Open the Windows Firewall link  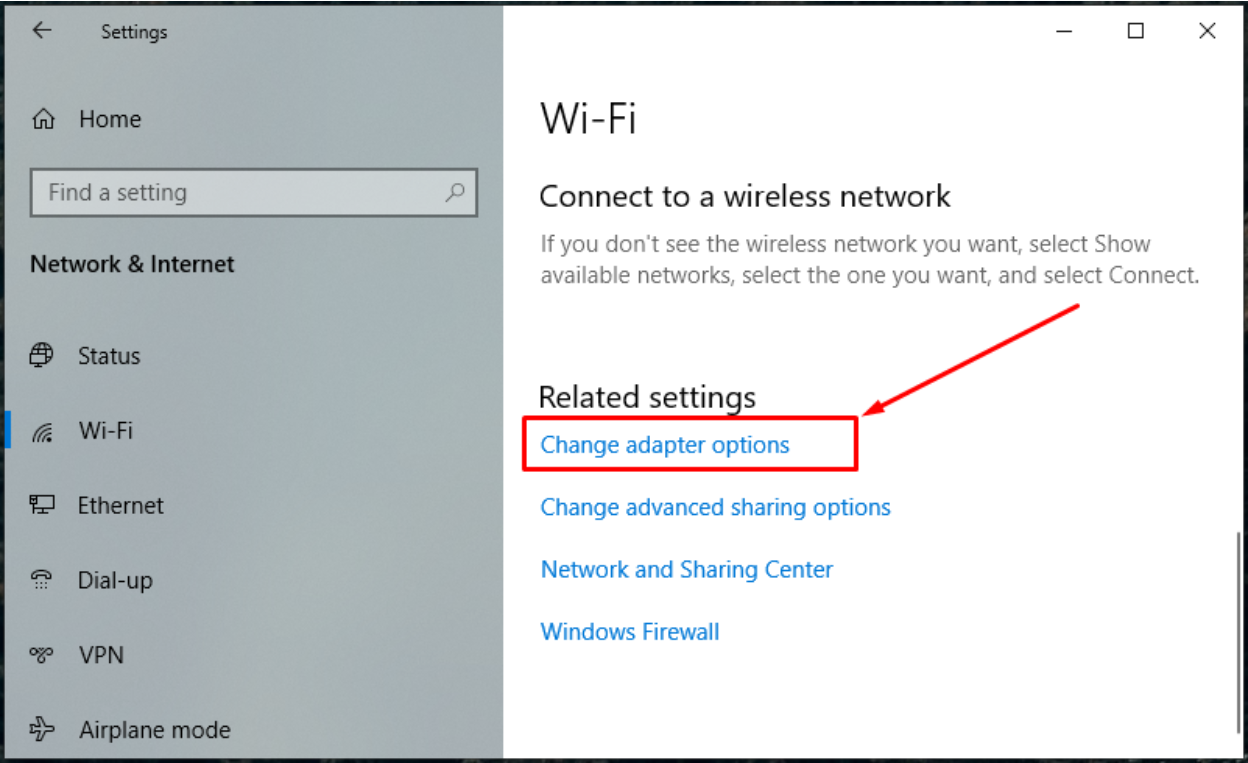[x=630, y=632]
